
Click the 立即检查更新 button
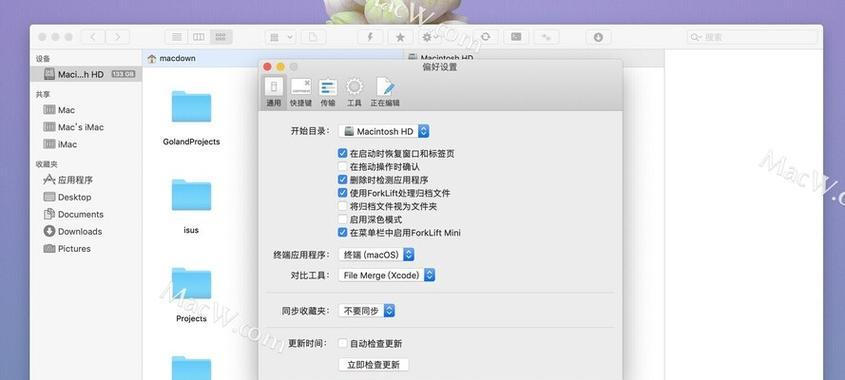[373, 364]
